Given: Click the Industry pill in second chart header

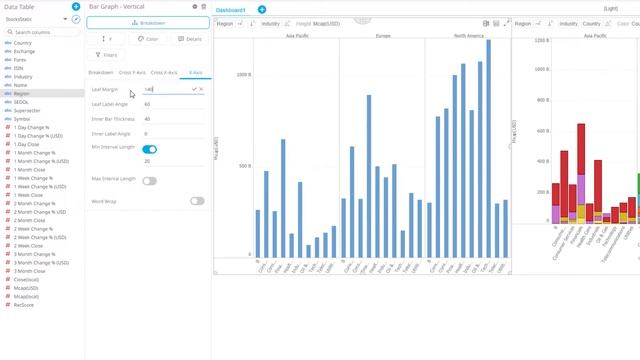Looking at the screenshot, I should (x=568, y=24).
